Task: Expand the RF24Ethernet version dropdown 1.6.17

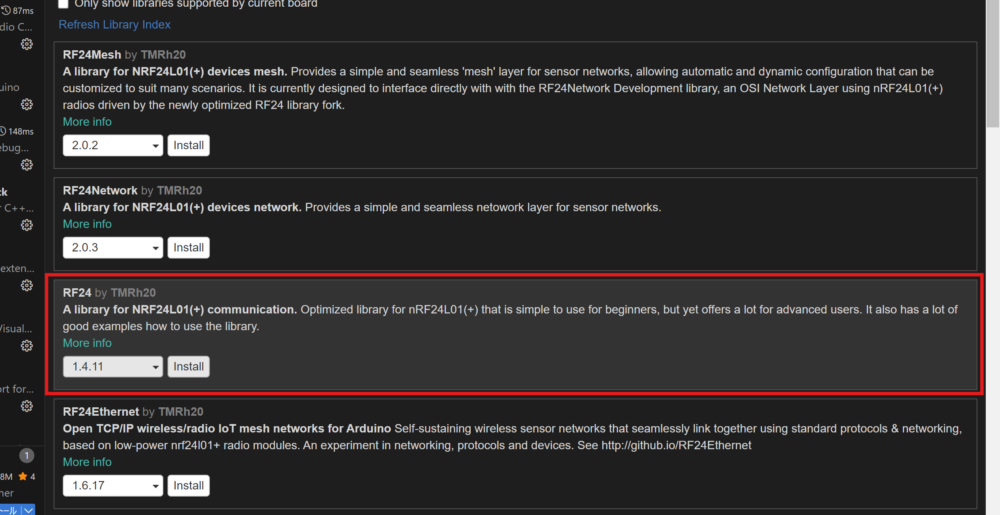Action: pyautogui.click(x=112, y=486)
